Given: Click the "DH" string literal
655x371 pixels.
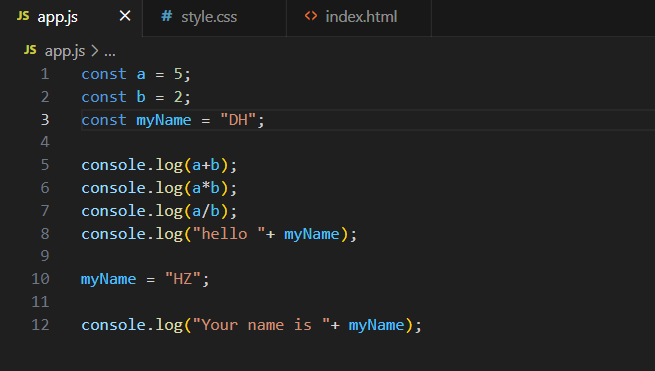Looking at the screenshot, I should (x=238, y=120).
